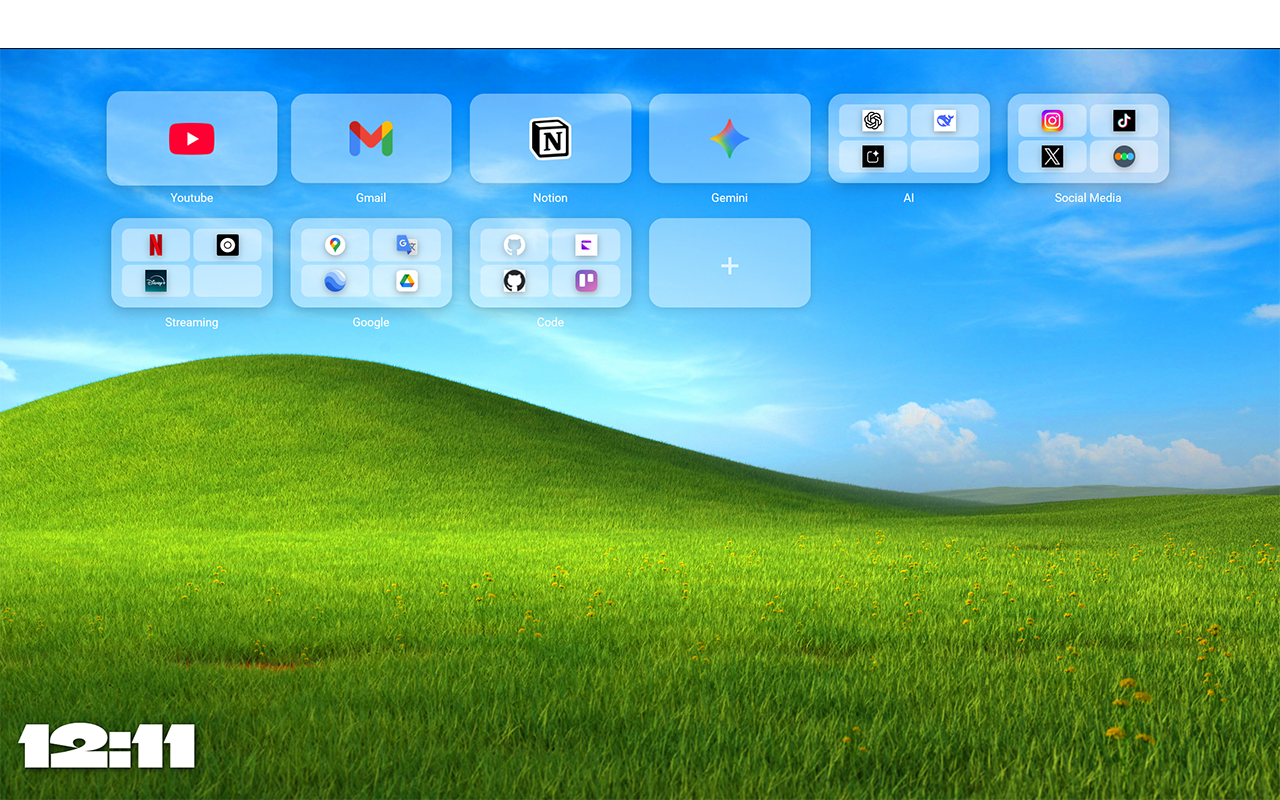Click the black GitHub icon in Code
The width and height of the screenshot is (1280, 800).
click(514, 281)
